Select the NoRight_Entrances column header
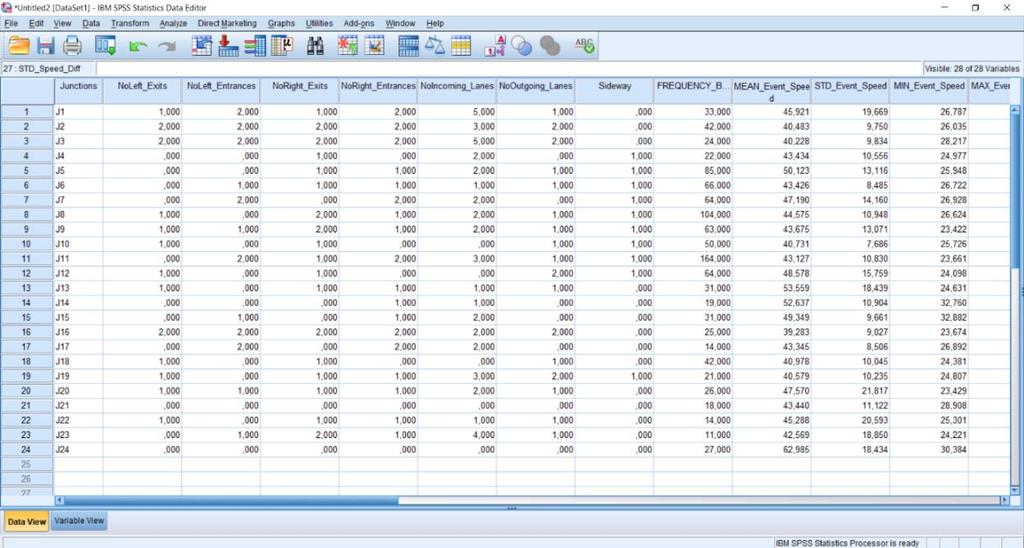The height and width of the screenshot is (548, 1024). (378, 91)
